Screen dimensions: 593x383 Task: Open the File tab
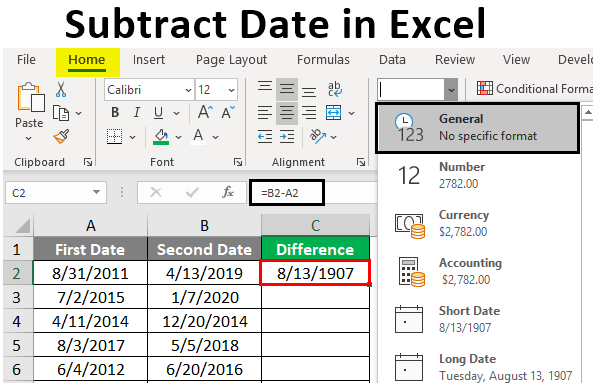[x=26, y=59]
